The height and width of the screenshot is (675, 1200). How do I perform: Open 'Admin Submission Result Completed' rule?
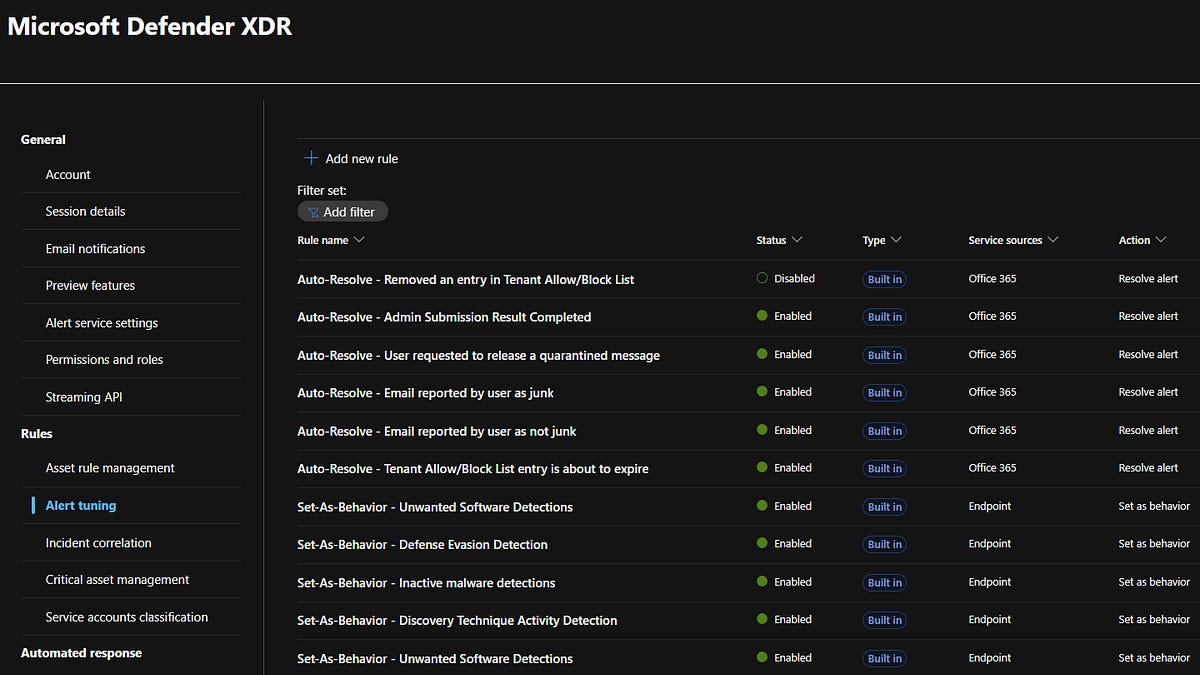point(444,317)
